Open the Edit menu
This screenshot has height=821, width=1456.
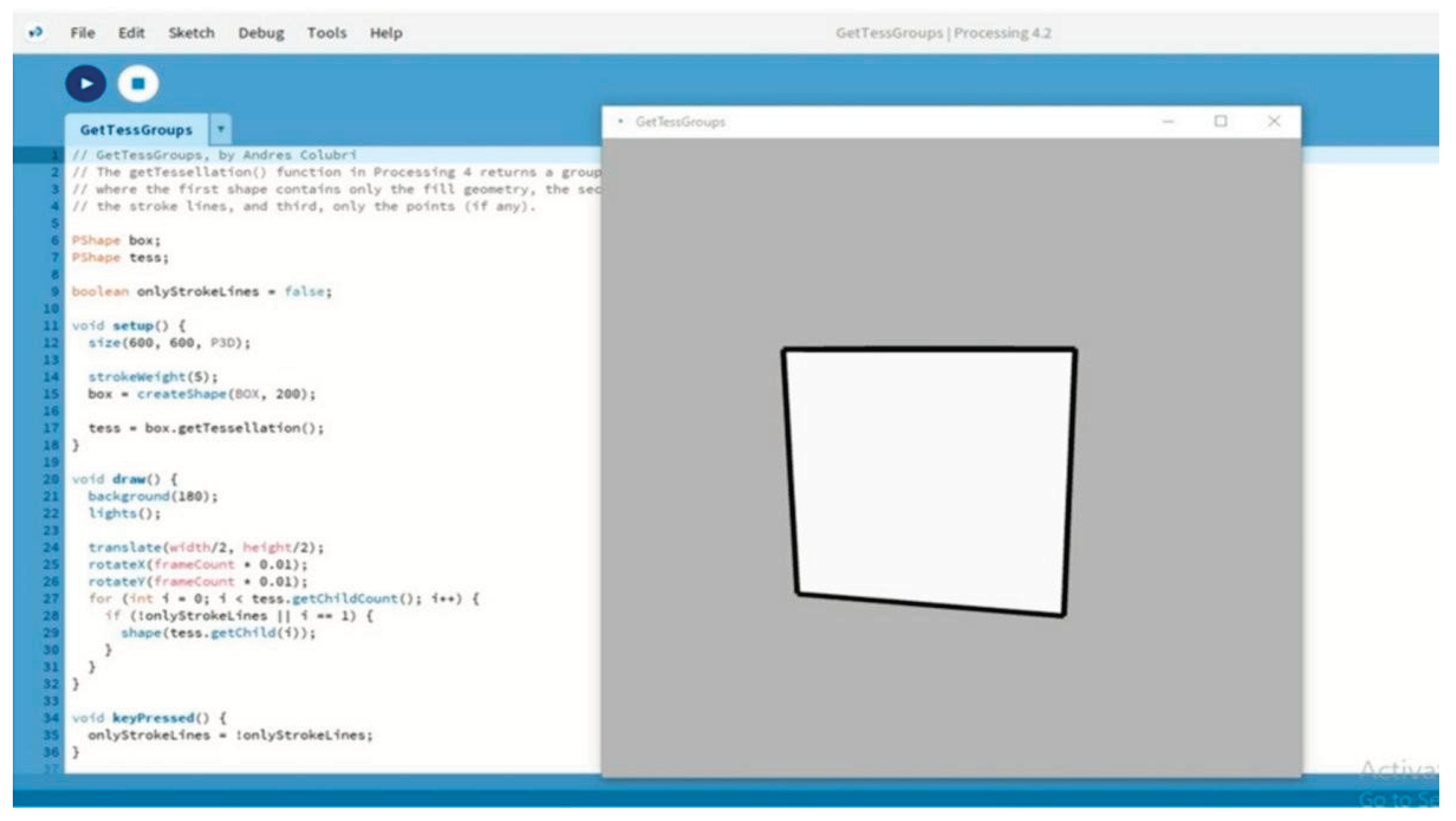(x=131, y=33)
